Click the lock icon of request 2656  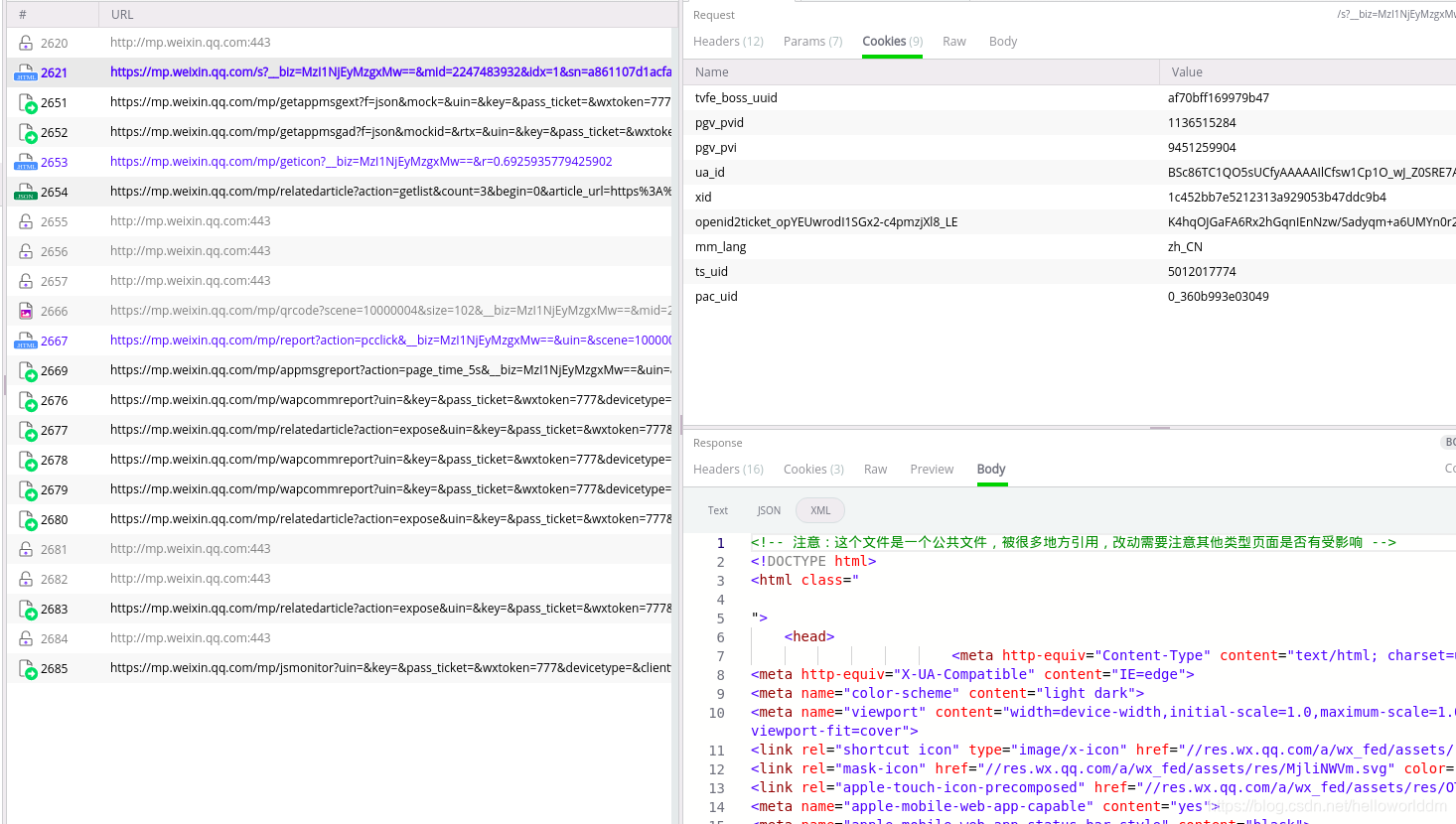pyautogui.click(x=26, y=251)
